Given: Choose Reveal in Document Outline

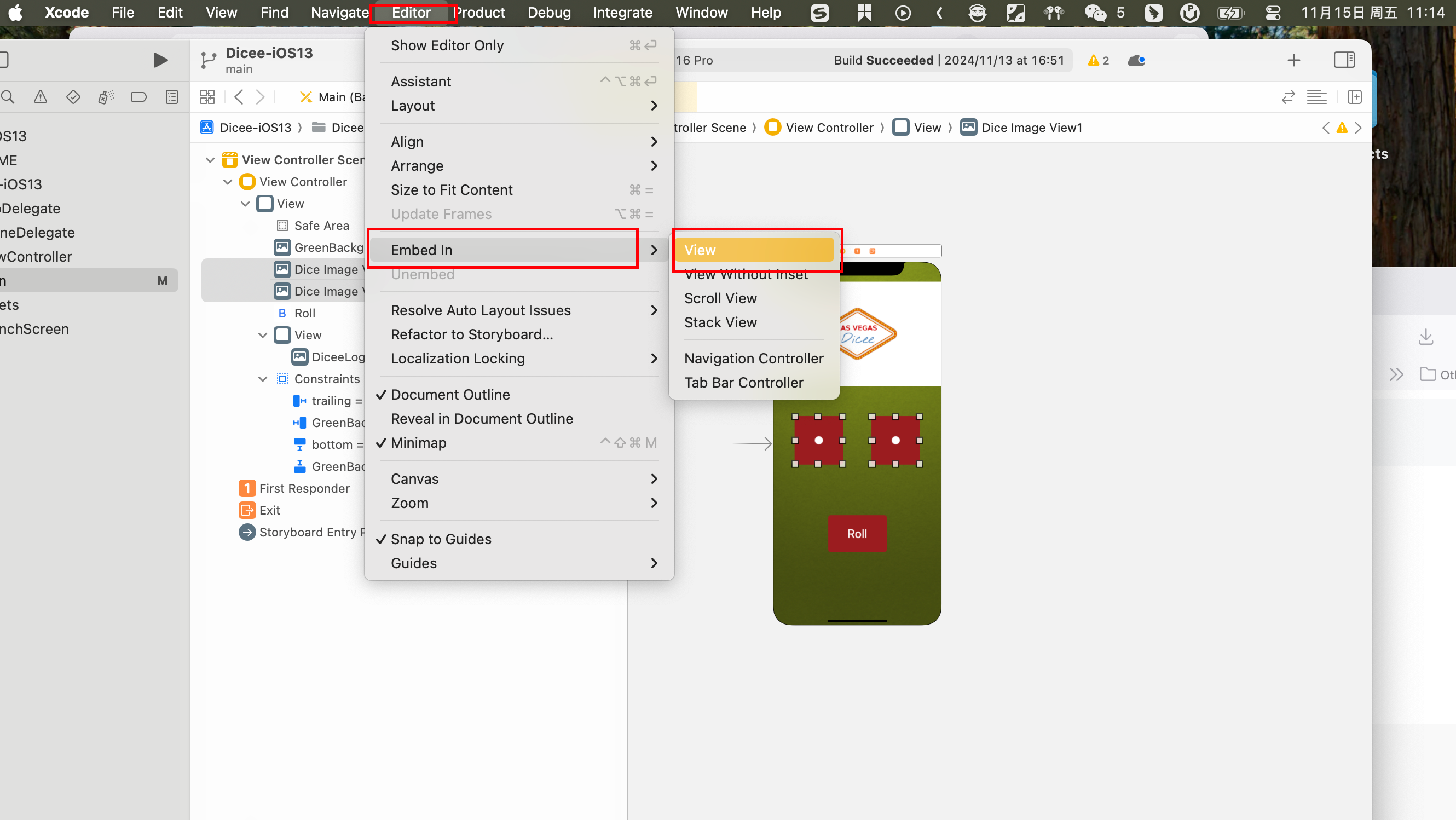Looking at the screenshot, I should click(519, 419).
